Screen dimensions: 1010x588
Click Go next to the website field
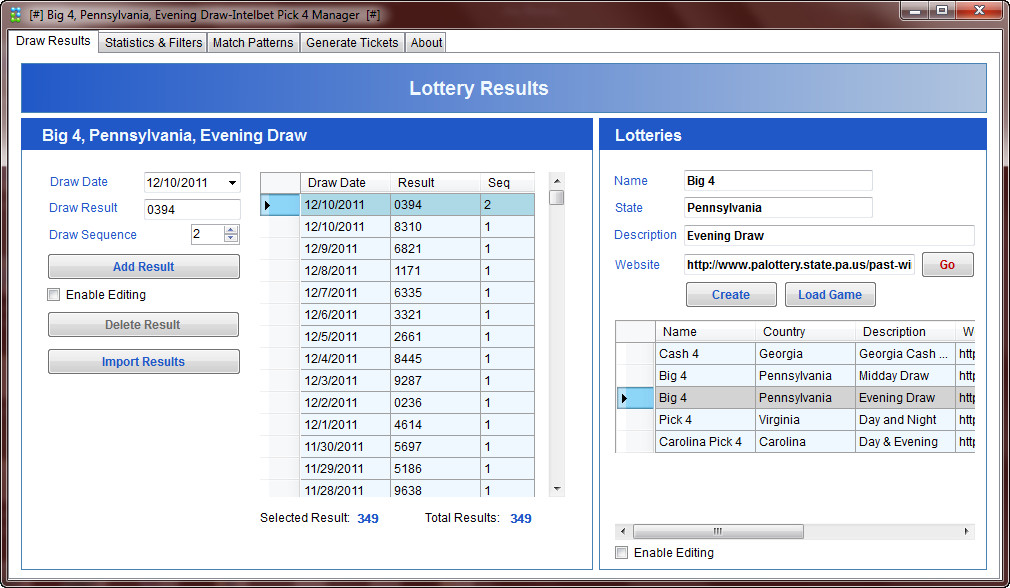click(x=946, y=265)
